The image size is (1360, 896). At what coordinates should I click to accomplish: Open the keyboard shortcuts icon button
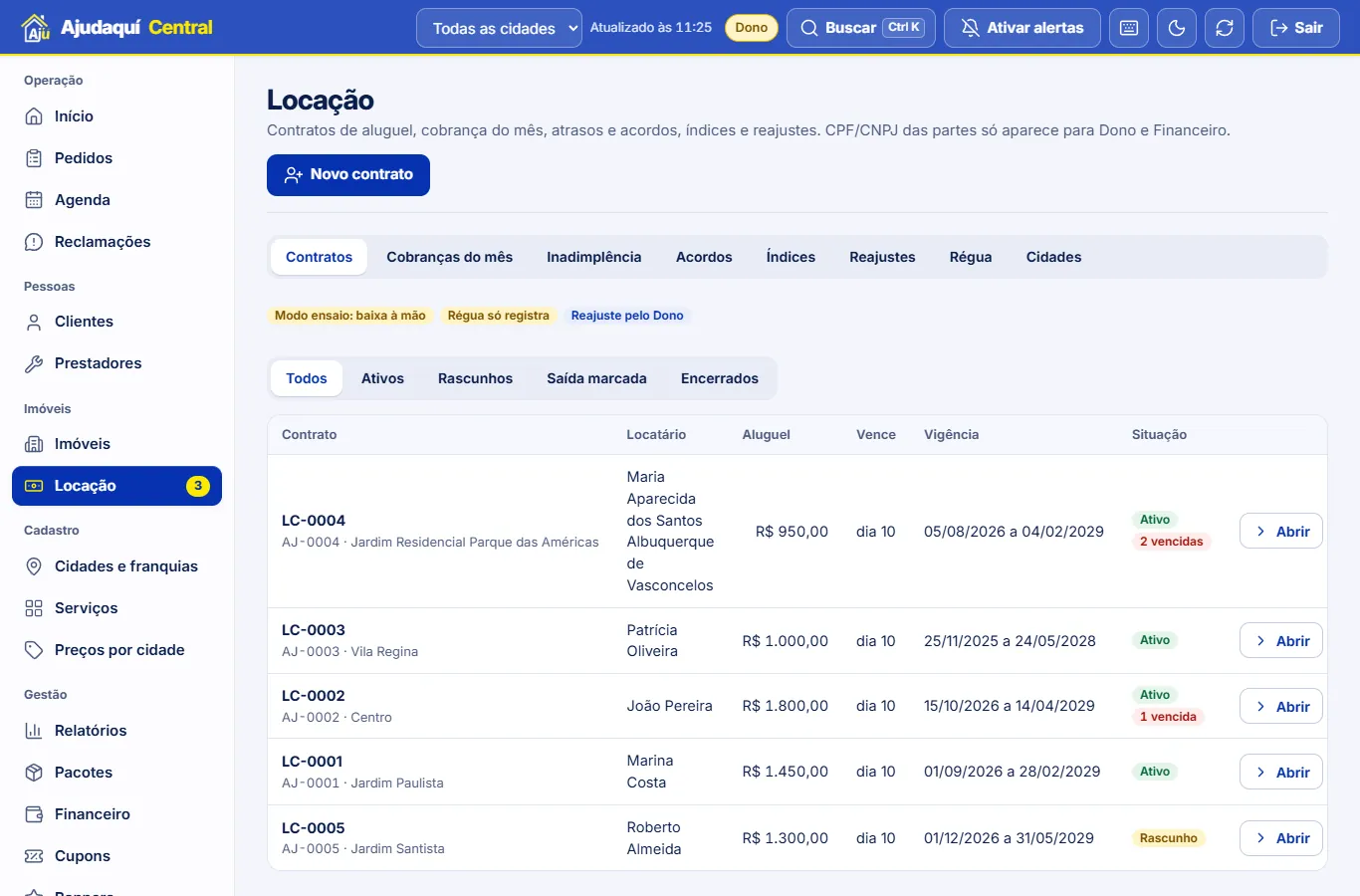tap(1129, 28)
